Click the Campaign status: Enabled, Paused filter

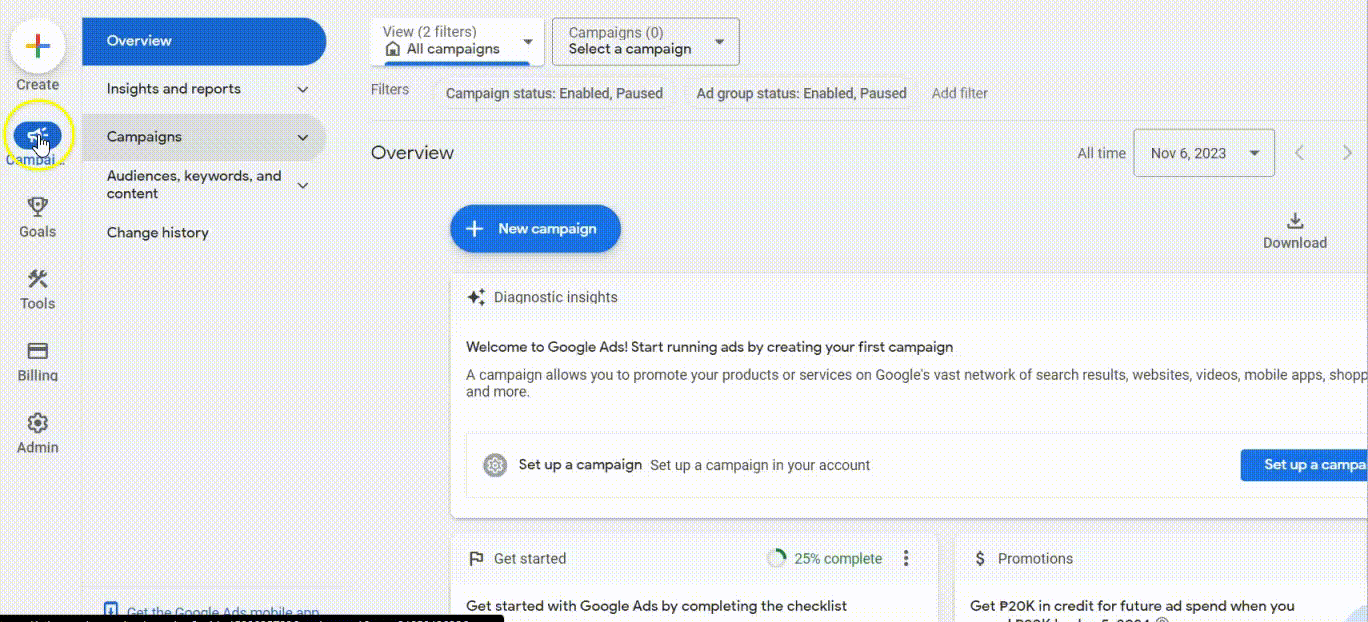pos(554,93)
